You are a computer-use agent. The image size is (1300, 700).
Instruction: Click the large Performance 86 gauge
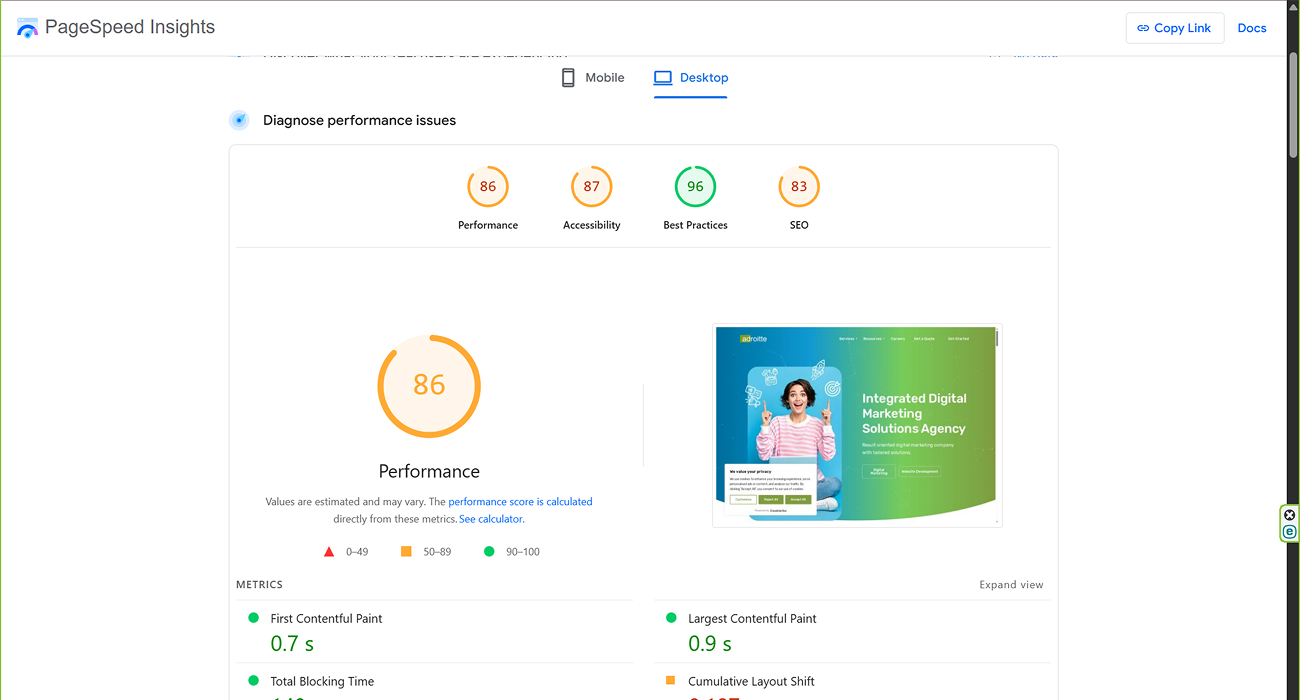429,386
